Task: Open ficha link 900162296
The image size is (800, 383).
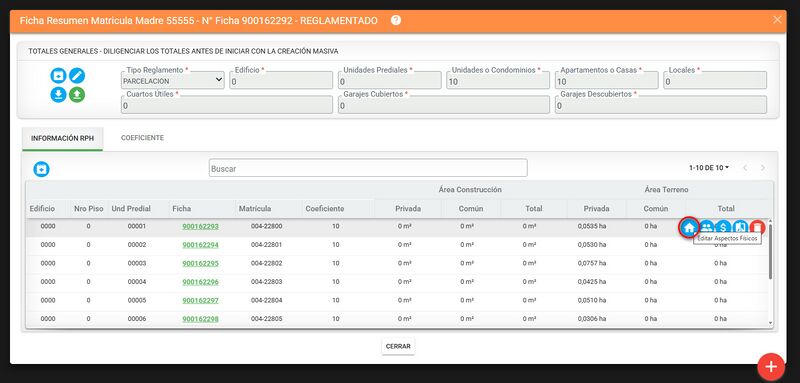Action: tap(201, 282)
